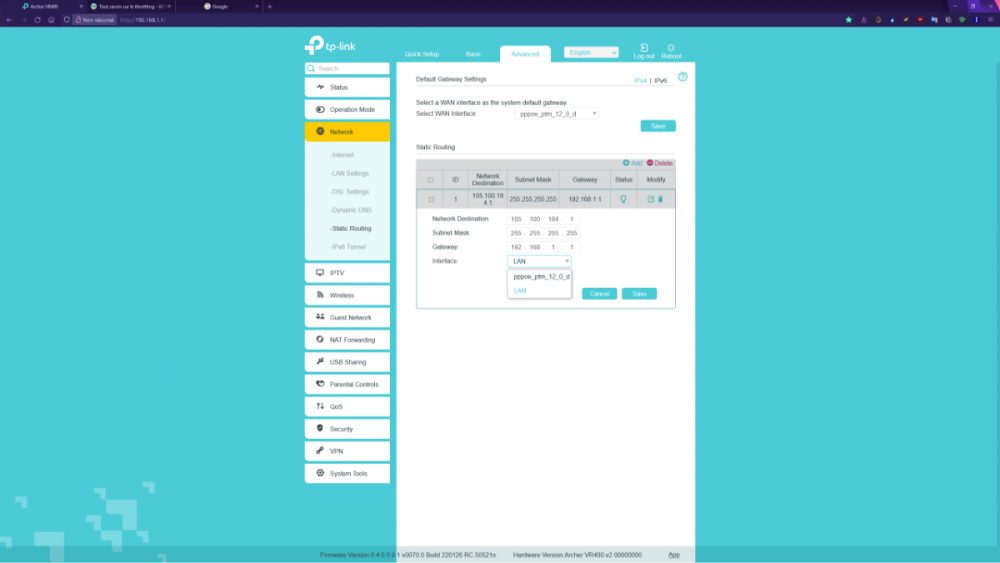1000x563 pixels.
Task: Choose pppoe_ptm_12_0_d from Interface list
Action: pyautogui.click(x=540, y=276)
